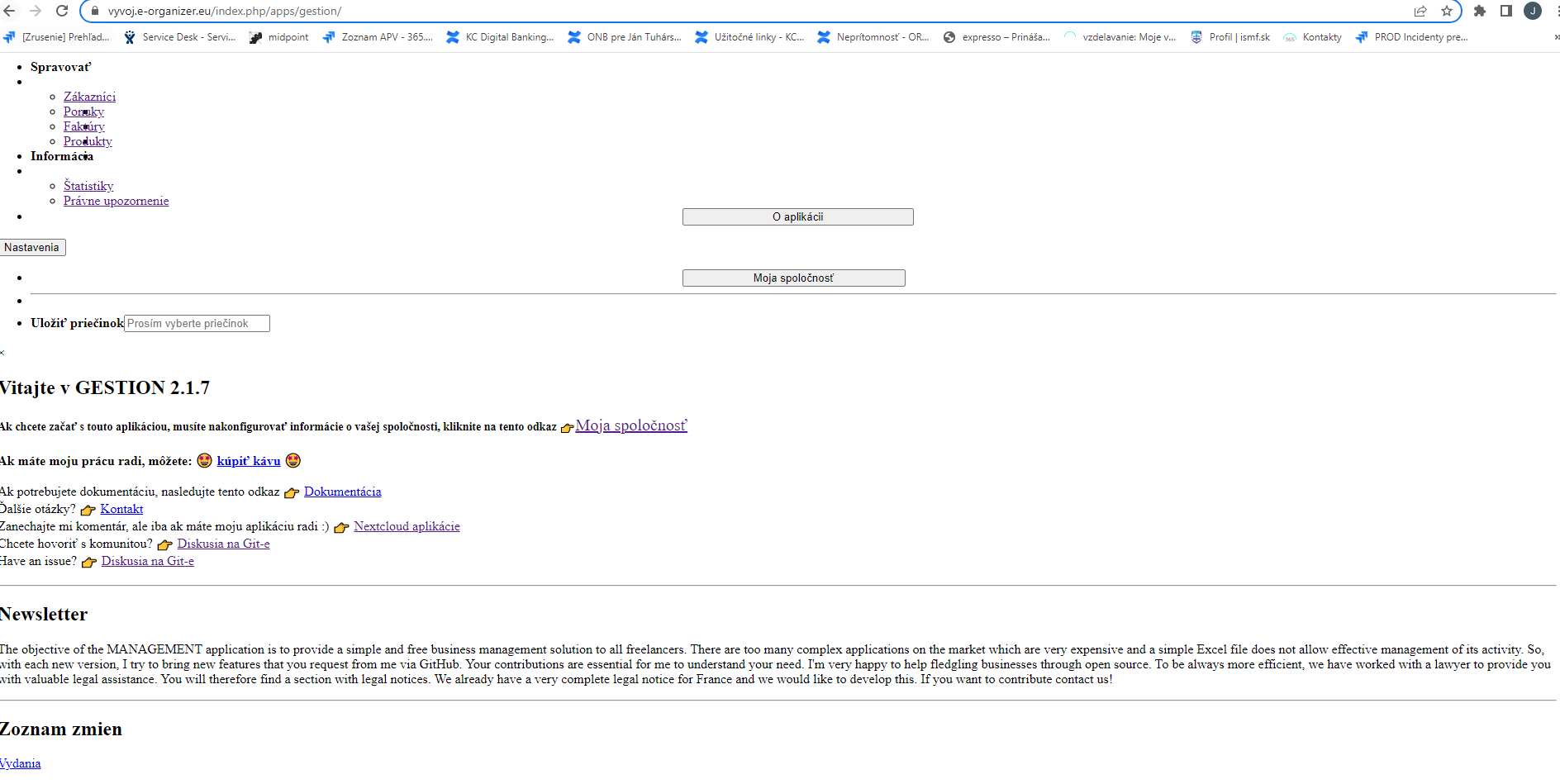
Task: Close the welcome panel with the × mark
Action: pyautogui.click(x=2, y=353)
